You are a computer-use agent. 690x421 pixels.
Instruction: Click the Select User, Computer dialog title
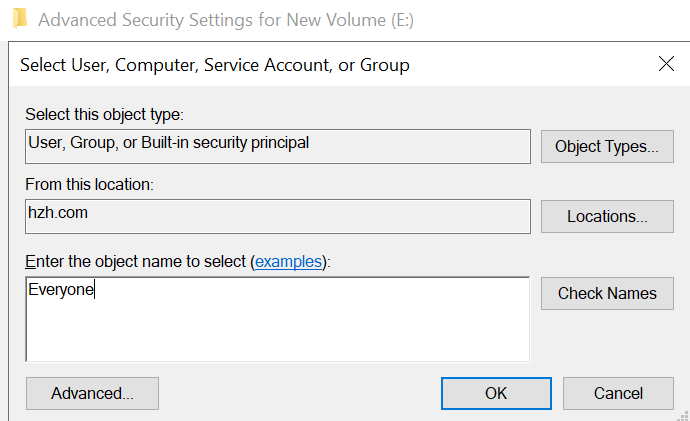pyautogui.click(x=215, y=66)
